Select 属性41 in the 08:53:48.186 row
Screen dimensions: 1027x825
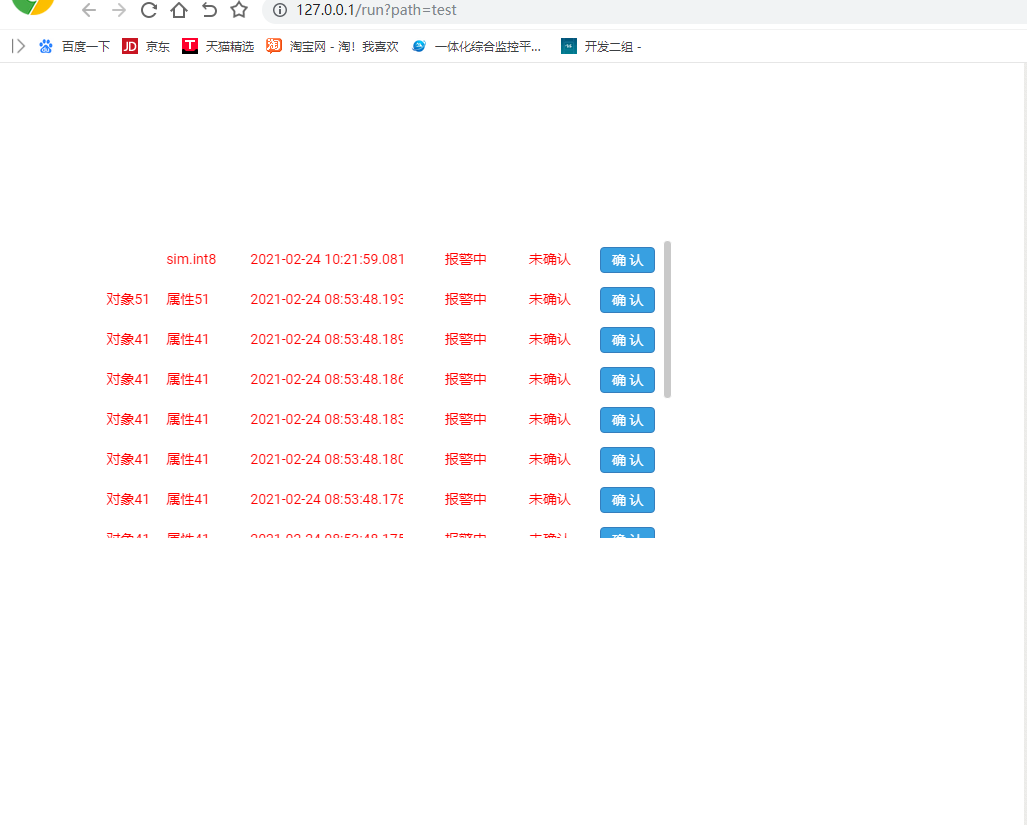tap(187, 379)
